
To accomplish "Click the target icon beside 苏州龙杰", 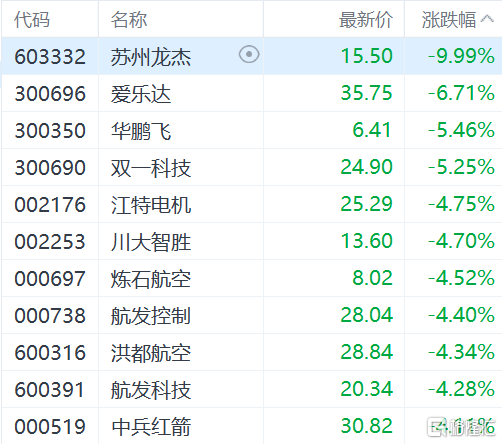I will 249,54.
